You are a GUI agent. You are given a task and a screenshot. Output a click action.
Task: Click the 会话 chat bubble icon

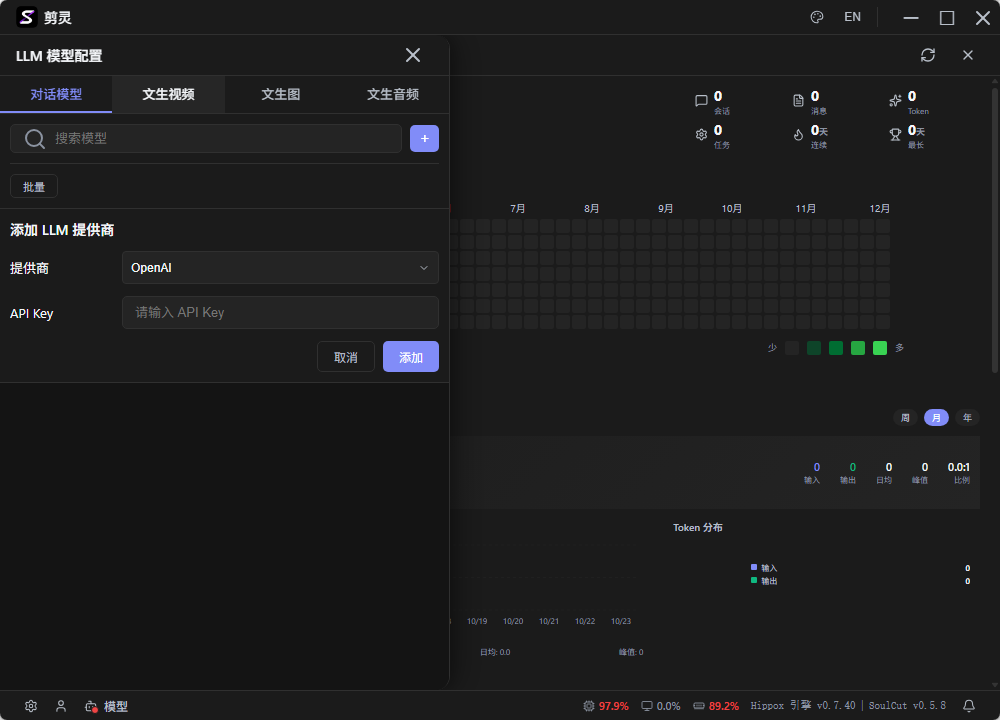[701, 101]
